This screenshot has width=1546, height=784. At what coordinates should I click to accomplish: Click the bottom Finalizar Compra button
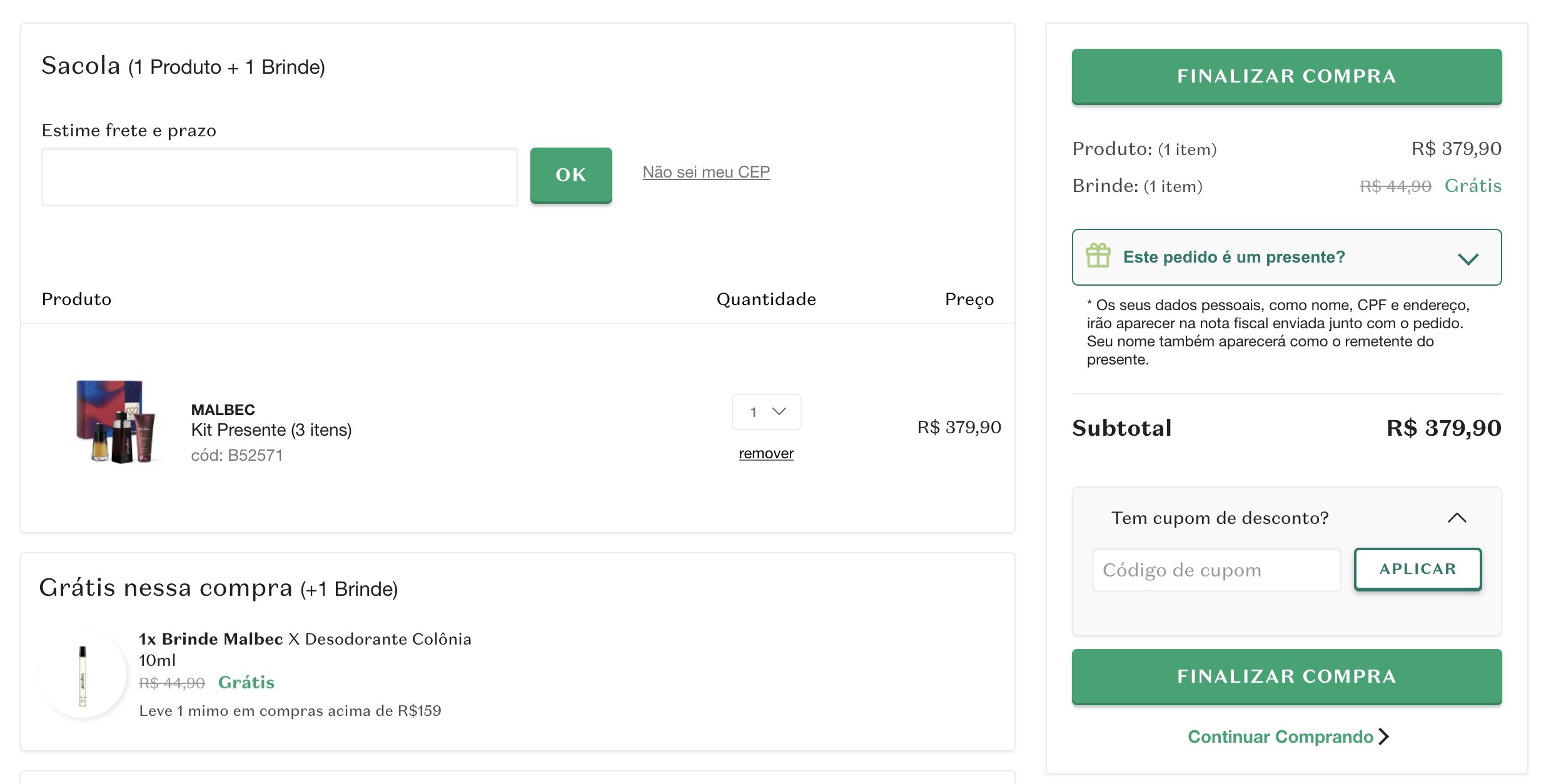pyautogui.click(x=1286, y=676)
